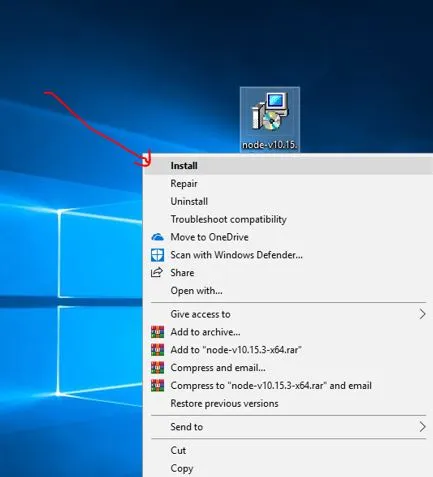Choose Cut from the context menu
433x477 pixels.
point(288,450)
